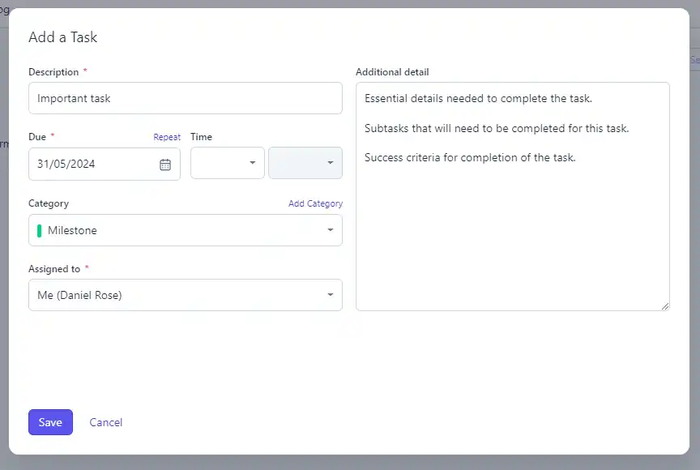Click inside the Additional detail text area
The width and height of the screenshot is (700, 470).
click(x=512, y=196)
